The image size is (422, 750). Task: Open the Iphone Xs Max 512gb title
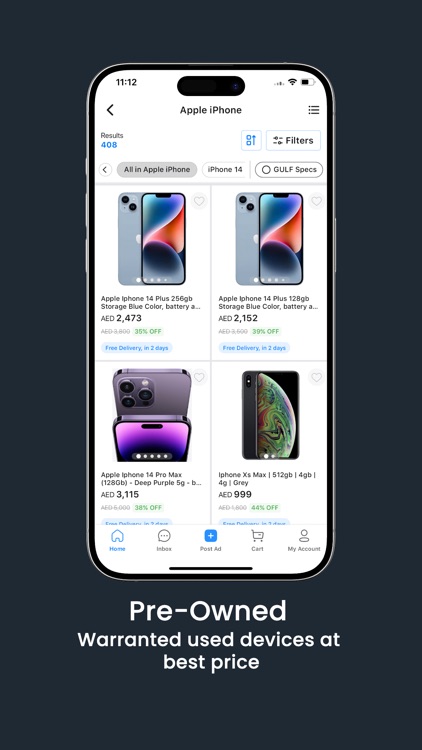point(267,479)
